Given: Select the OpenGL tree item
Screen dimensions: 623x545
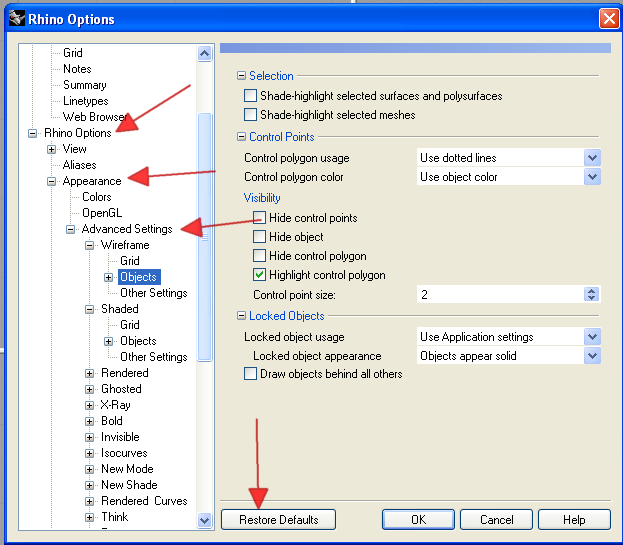Looking at the screenshot, I should click(102, 213).
